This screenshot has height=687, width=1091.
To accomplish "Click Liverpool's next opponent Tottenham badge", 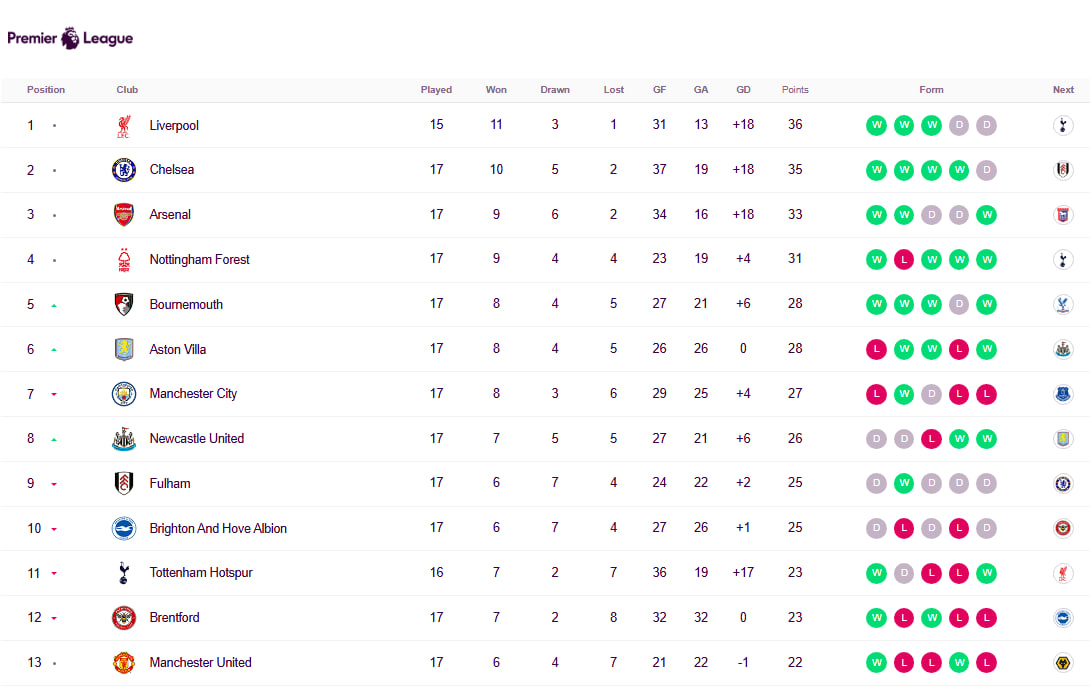I will click(x=1063, y=126).
